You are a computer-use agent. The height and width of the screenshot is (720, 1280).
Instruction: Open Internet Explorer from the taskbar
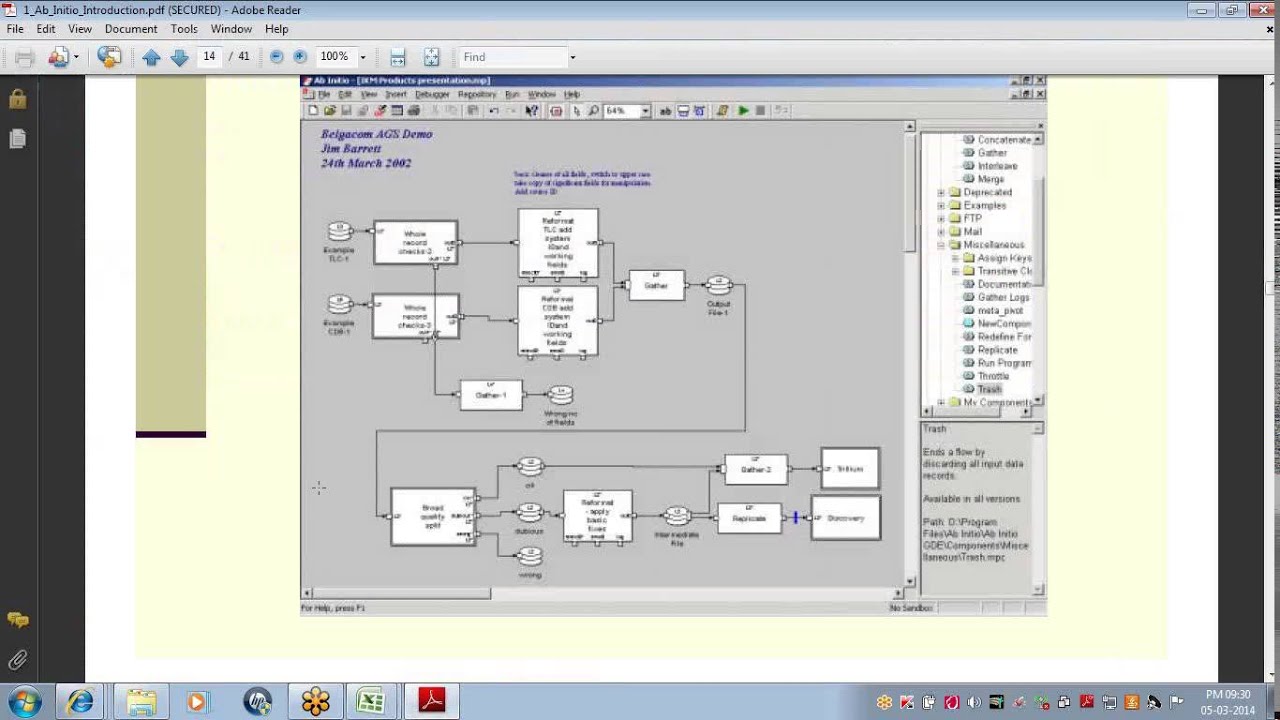point(81,702)
